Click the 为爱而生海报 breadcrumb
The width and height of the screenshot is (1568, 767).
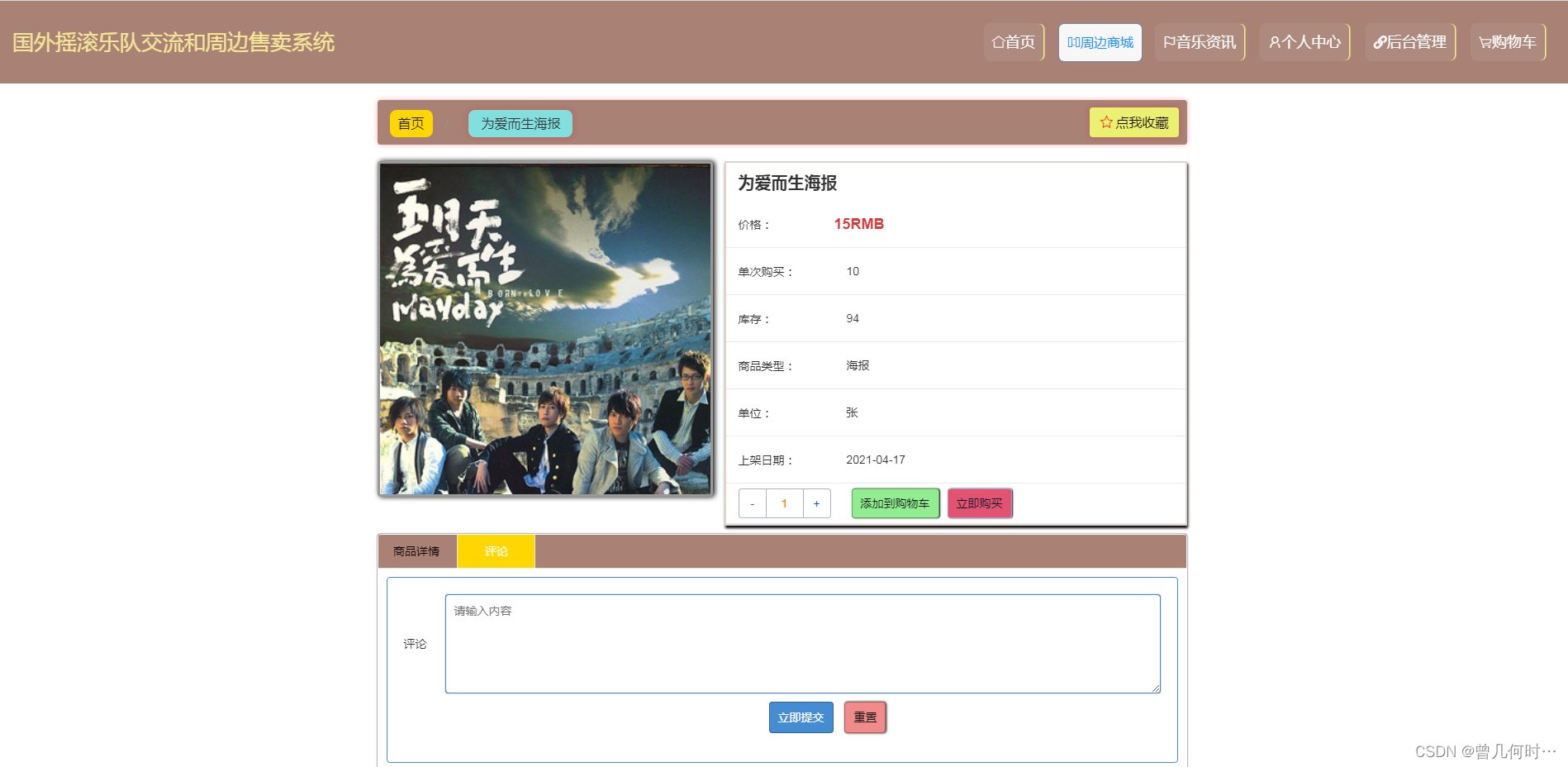click(x=520, y=123)
